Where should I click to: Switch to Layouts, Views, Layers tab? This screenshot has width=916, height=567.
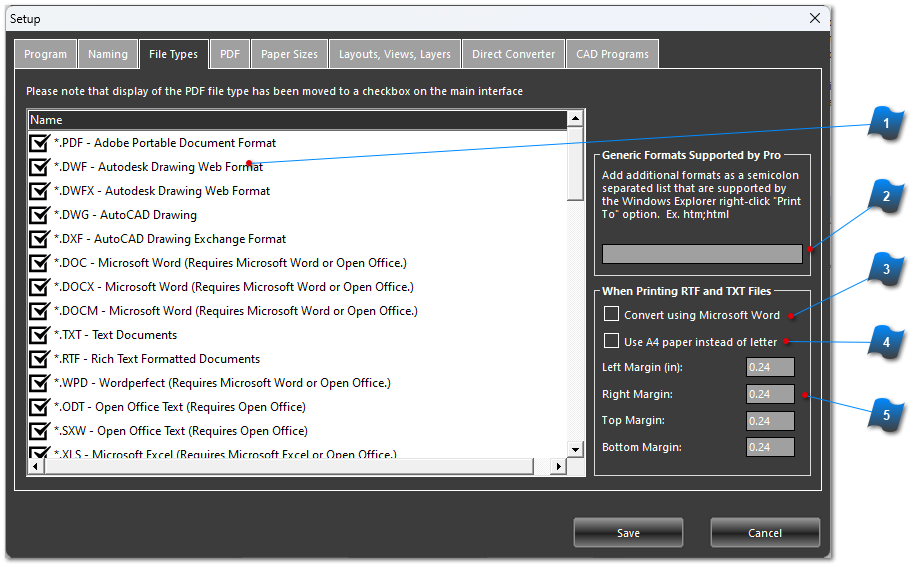(395, 54)
